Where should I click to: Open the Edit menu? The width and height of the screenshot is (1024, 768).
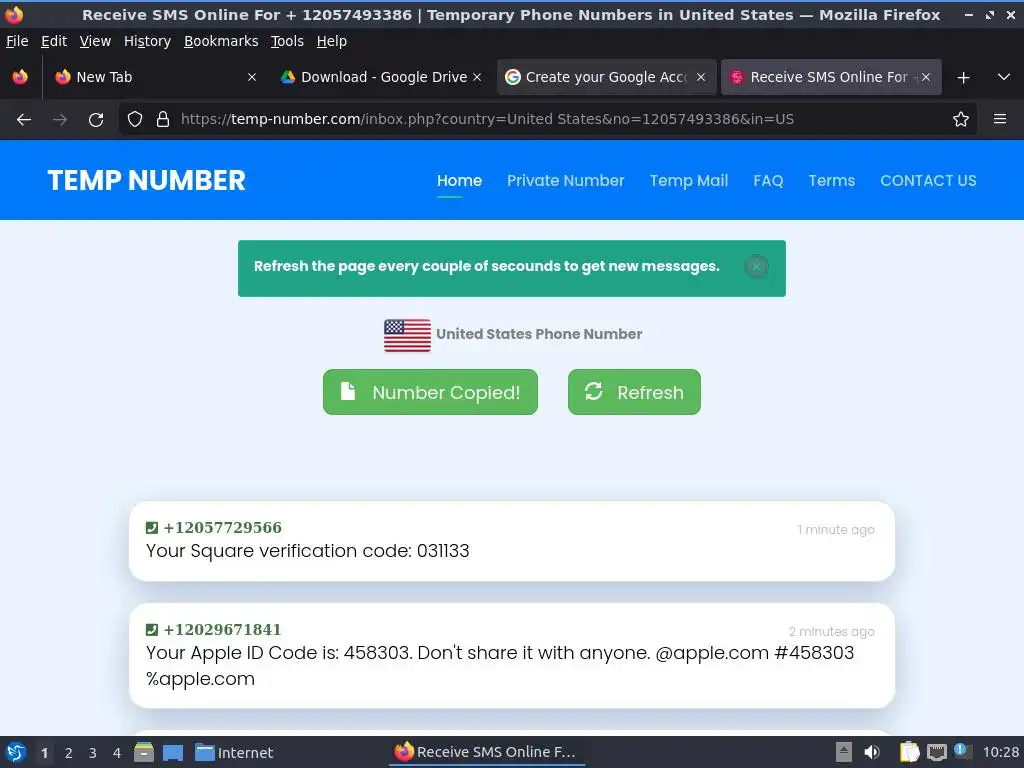54,41
